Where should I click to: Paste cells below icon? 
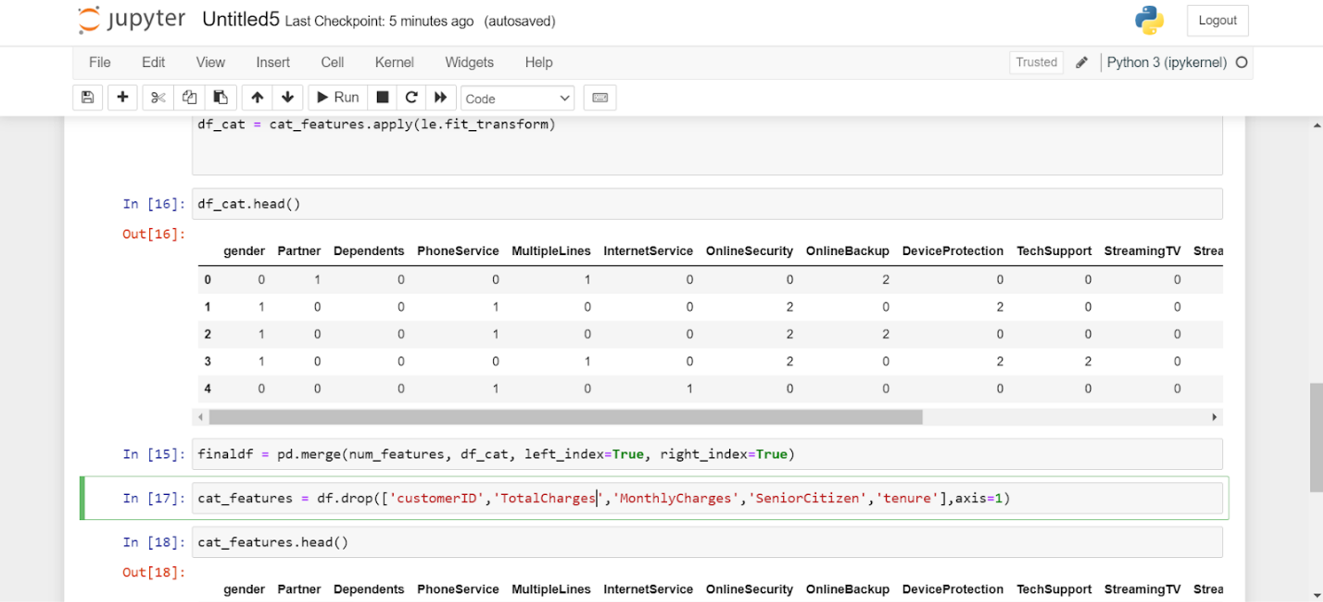click(x=220, y=97)
